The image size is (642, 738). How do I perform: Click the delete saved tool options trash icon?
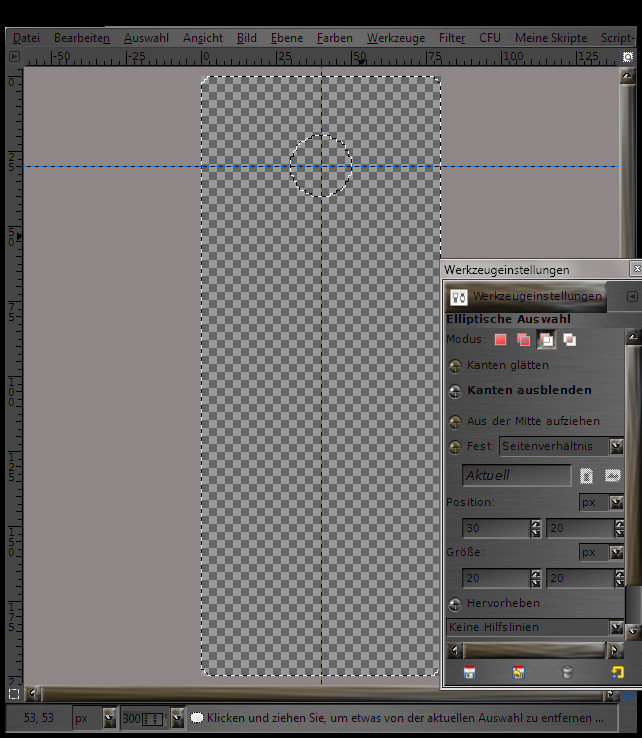(x=567, y=672)
